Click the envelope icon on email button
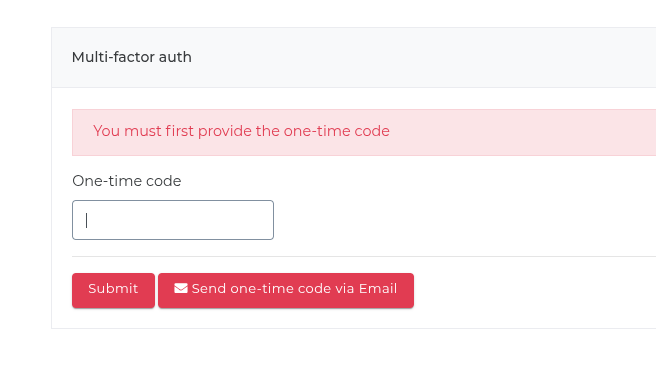656x381 pixels. coord(181,289)
